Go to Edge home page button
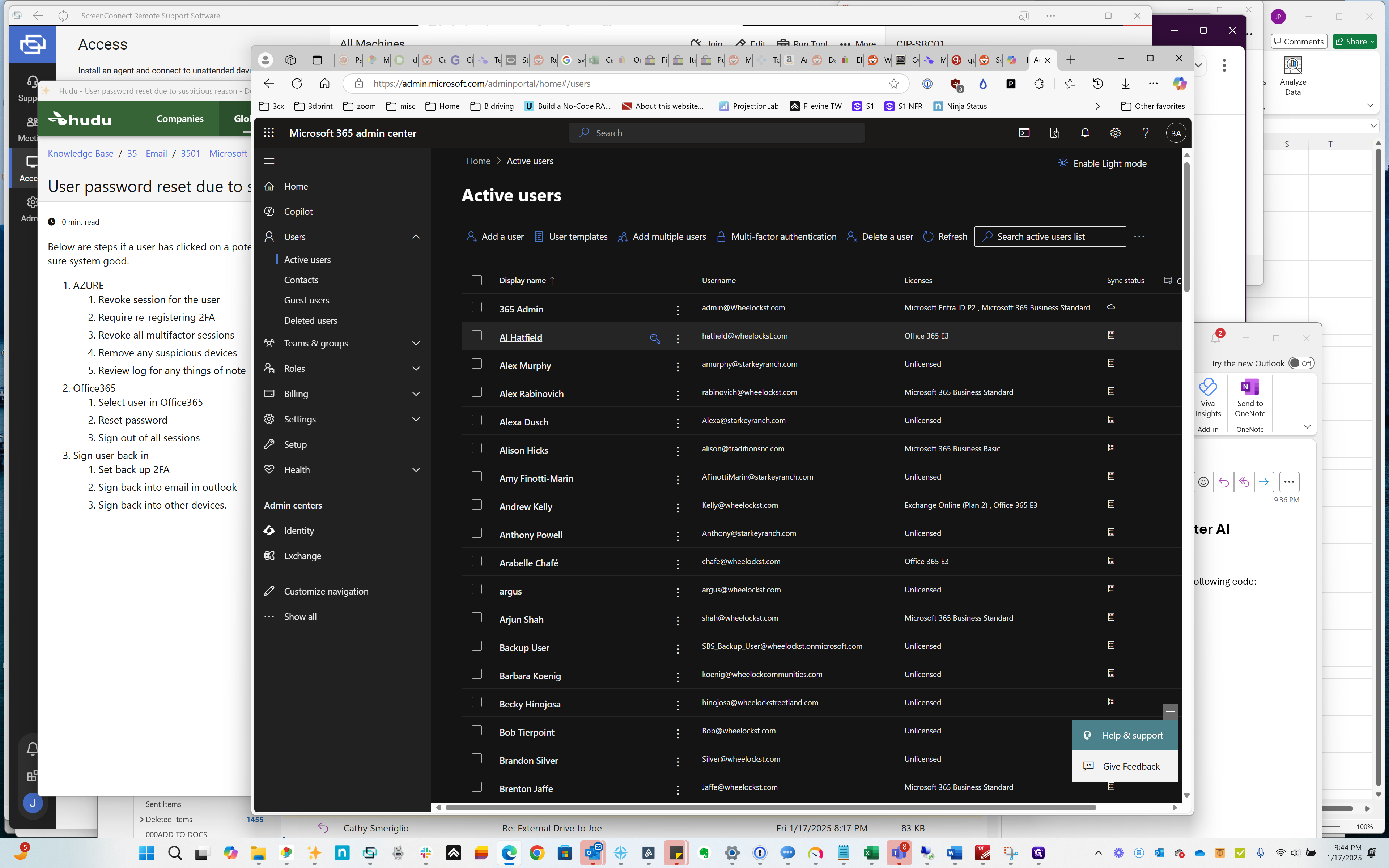 [x=325, y=83]
